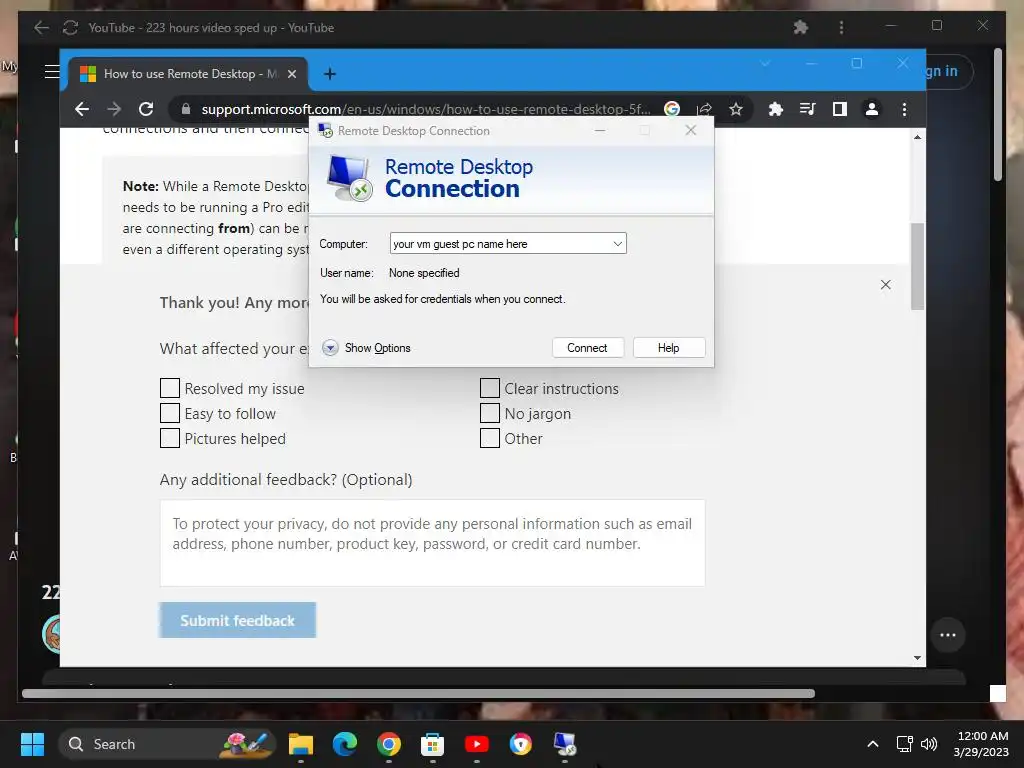
Task: Bookmark this page with the star icon
Action: point(736,109)
